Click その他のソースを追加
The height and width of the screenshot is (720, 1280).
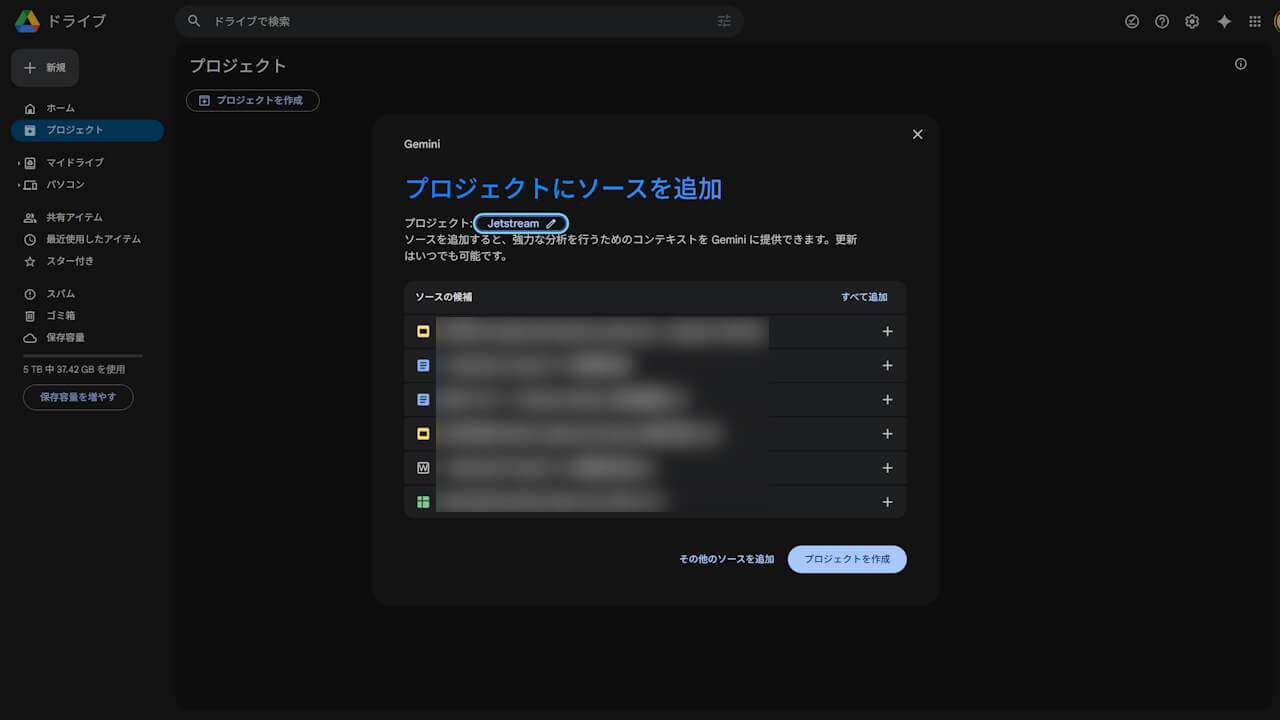click(x=727, y=559)
